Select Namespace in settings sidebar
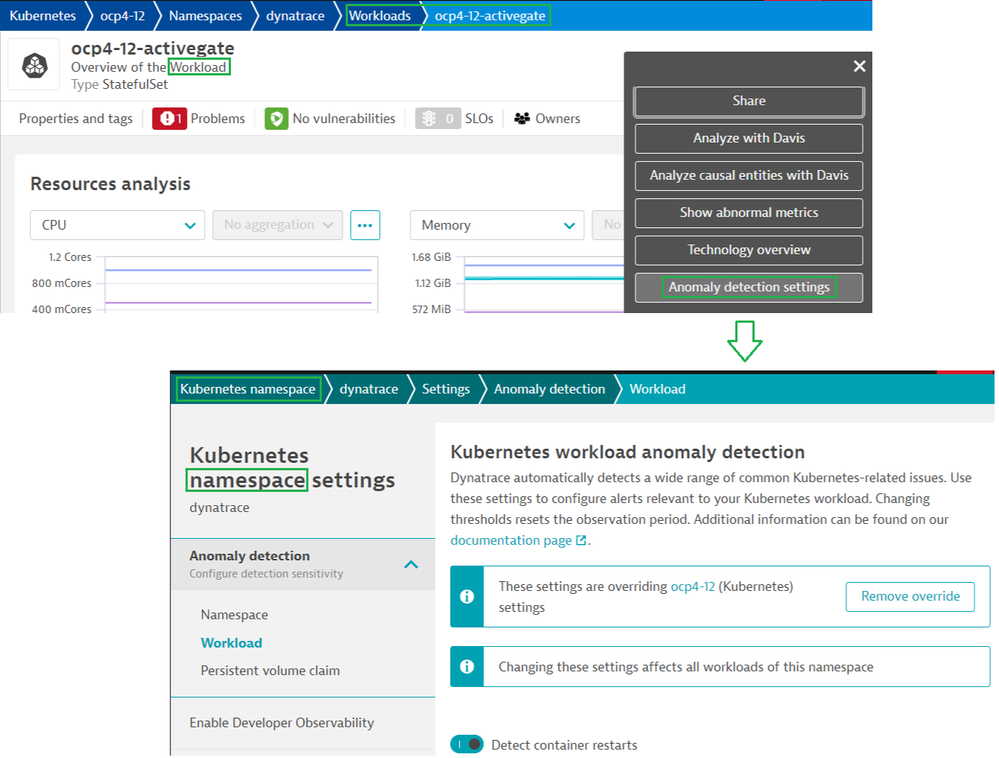The image size is (999, 758). click(234, 615)
